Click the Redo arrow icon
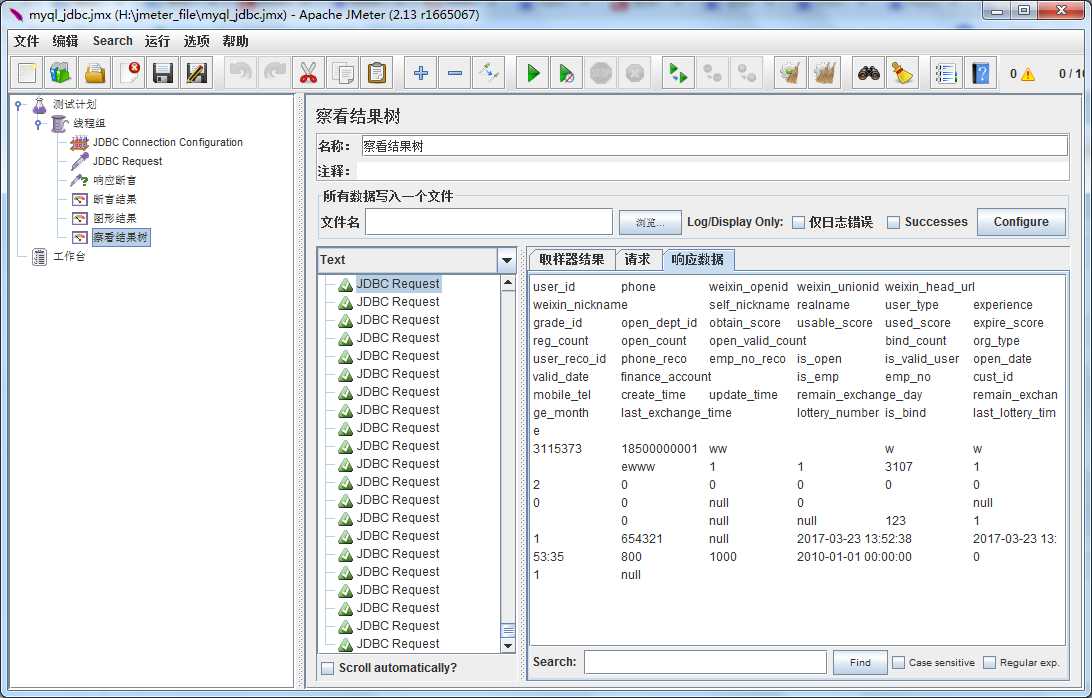Screen dimensions: 1092x698 [274, 72]
